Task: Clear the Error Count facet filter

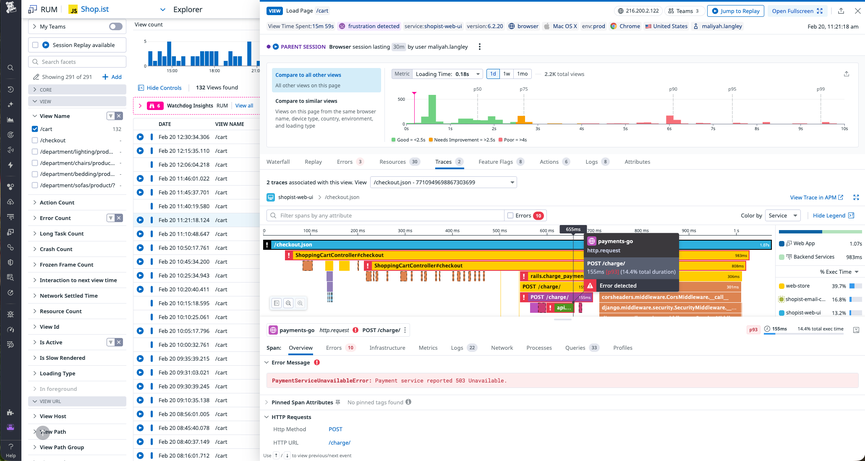Action: click(119, 218)
